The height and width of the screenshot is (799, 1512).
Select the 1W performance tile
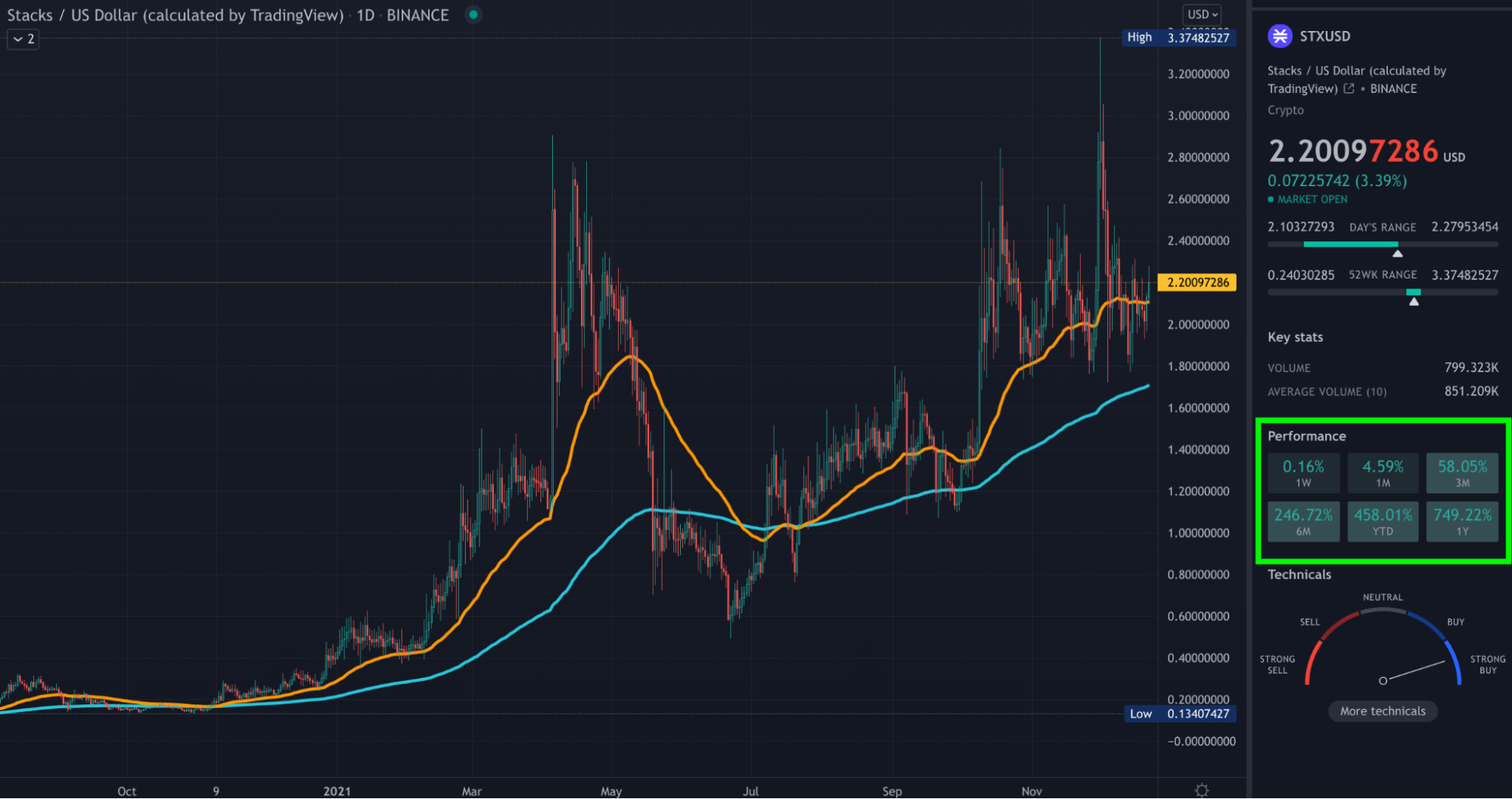(1303, 473)
